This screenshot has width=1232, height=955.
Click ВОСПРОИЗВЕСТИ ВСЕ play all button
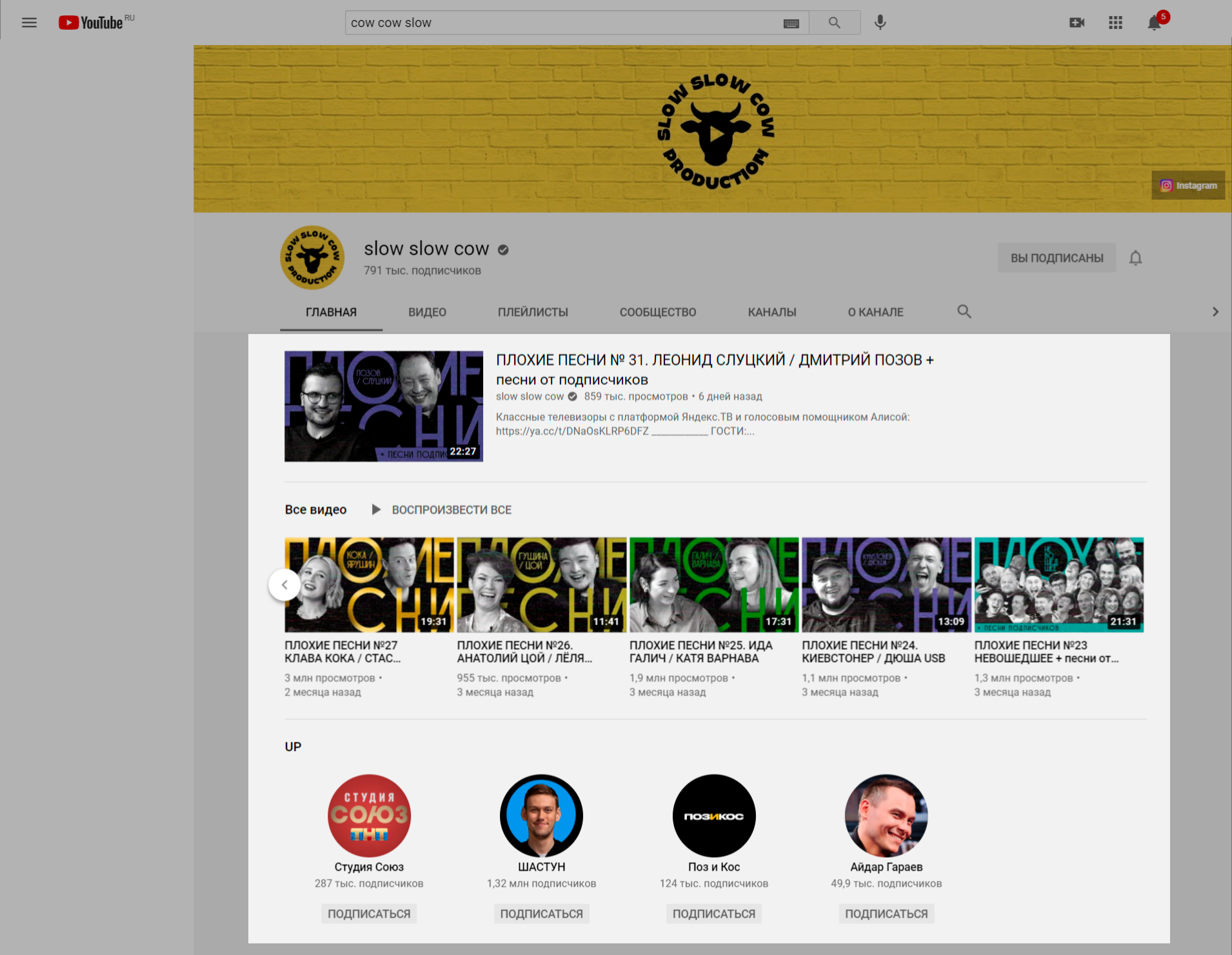click(x=442, y=509)
